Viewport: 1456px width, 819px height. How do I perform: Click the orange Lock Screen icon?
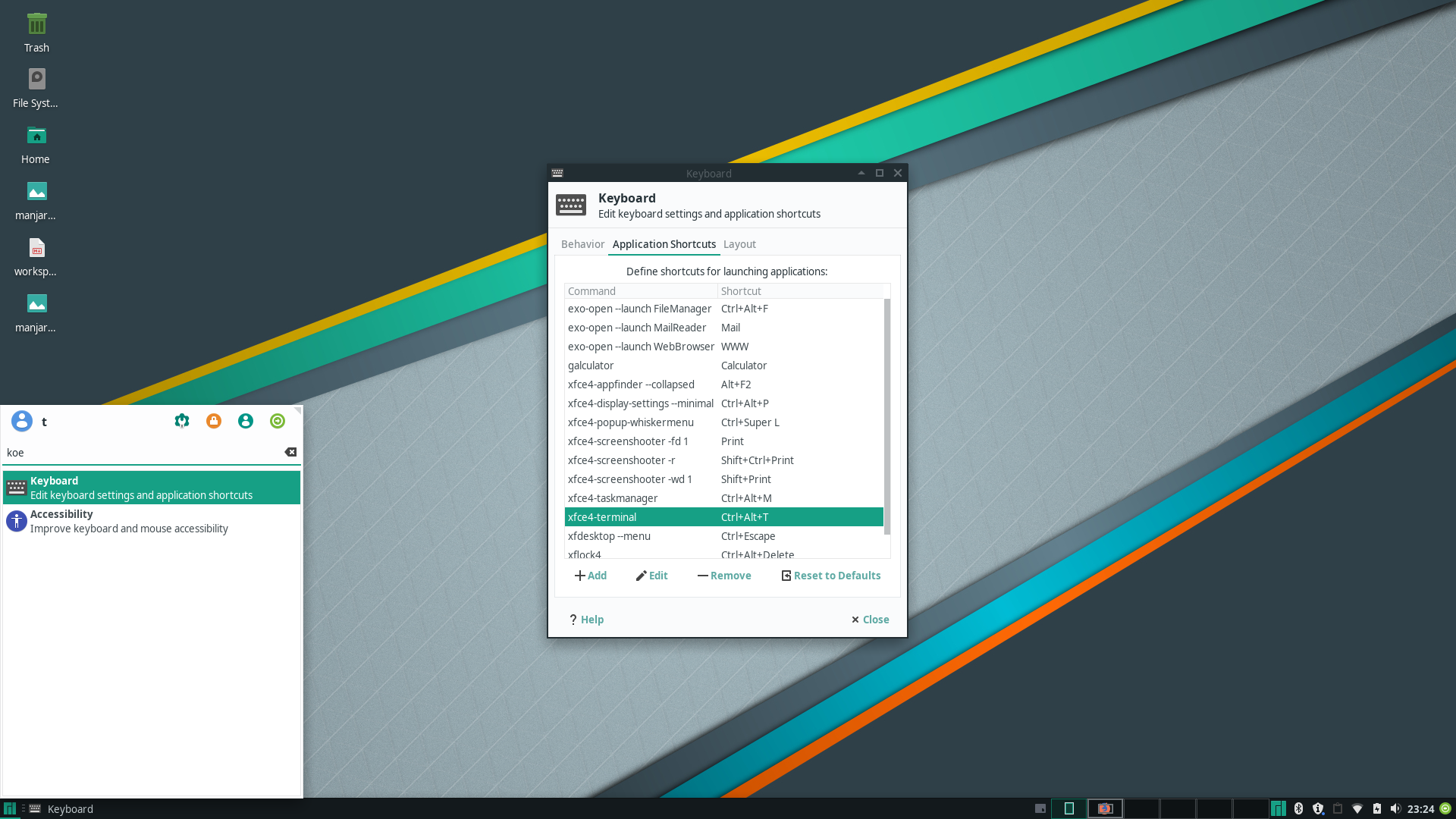[214, 421]
